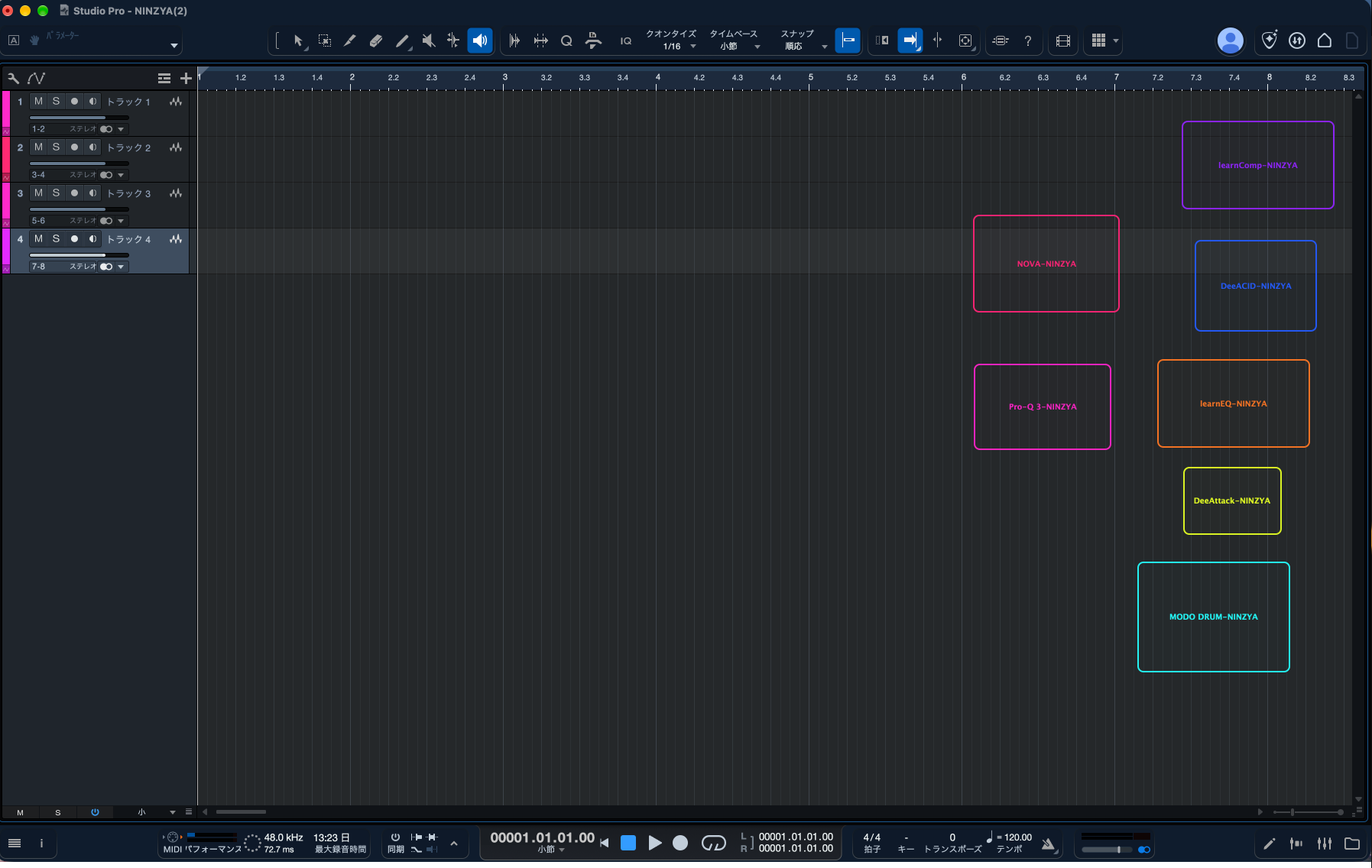Return to zero transport button

(x=605, y=843)
